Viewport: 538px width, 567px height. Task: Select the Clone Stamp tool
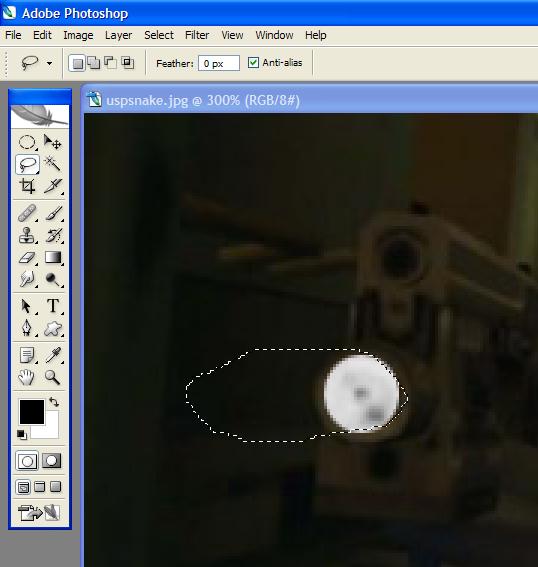(x=27, y=235)
